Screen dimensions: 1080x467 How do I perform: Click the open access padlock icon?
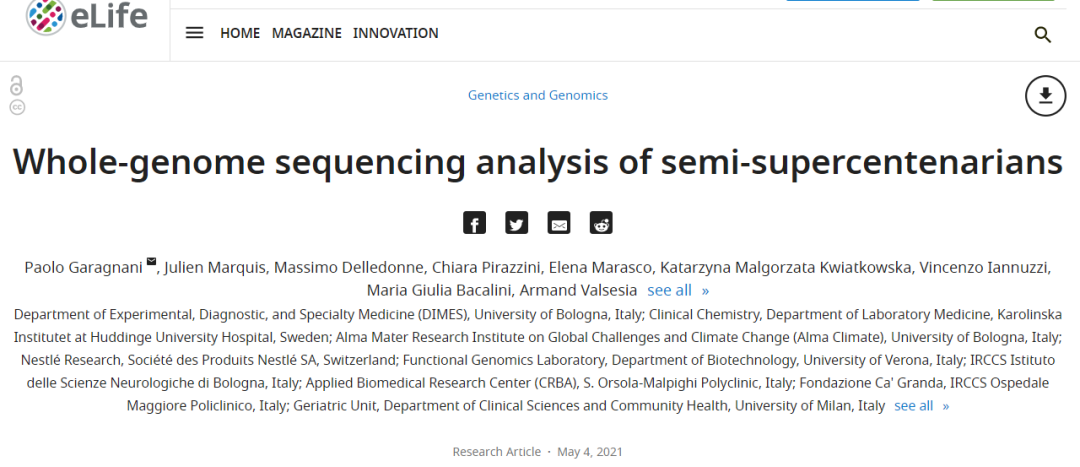point(17,86)
